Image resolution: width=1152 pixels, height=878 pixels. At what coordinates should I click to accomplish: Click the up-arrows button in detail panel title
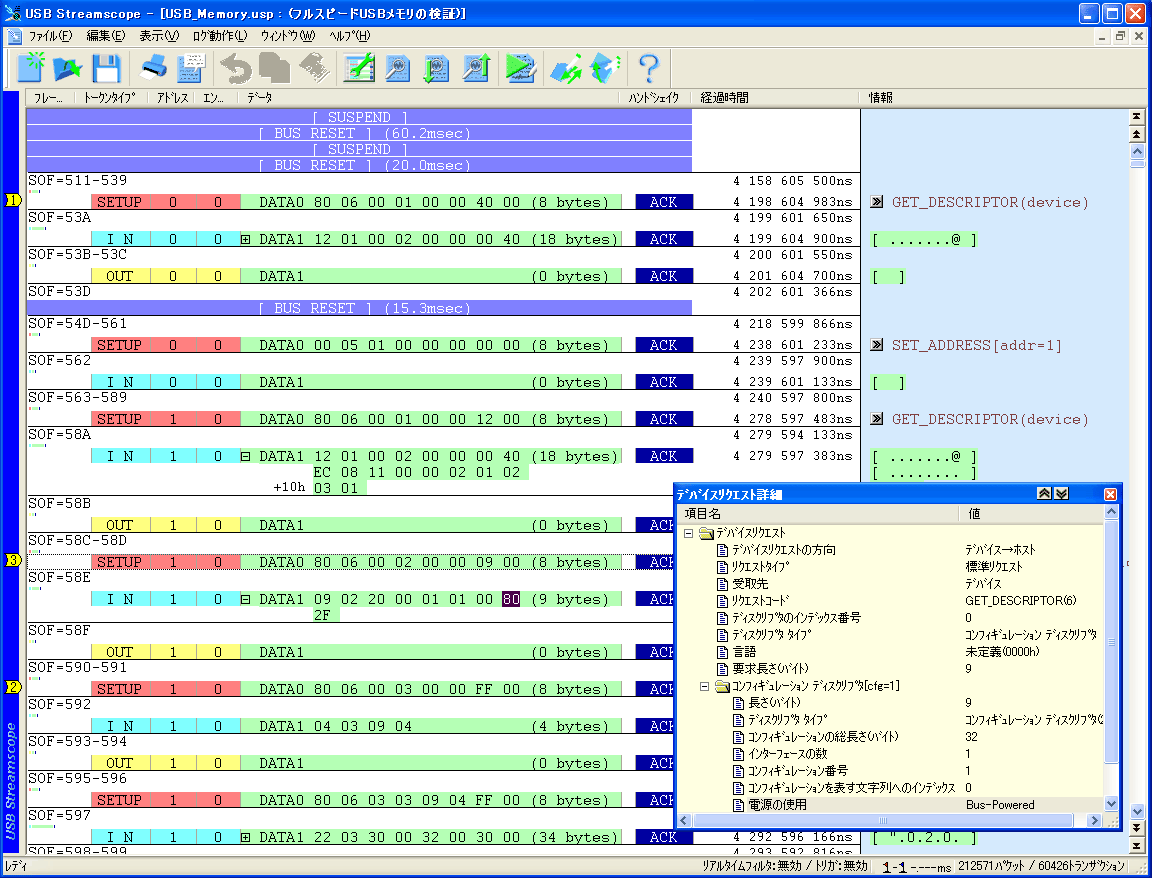point(1044,494)
